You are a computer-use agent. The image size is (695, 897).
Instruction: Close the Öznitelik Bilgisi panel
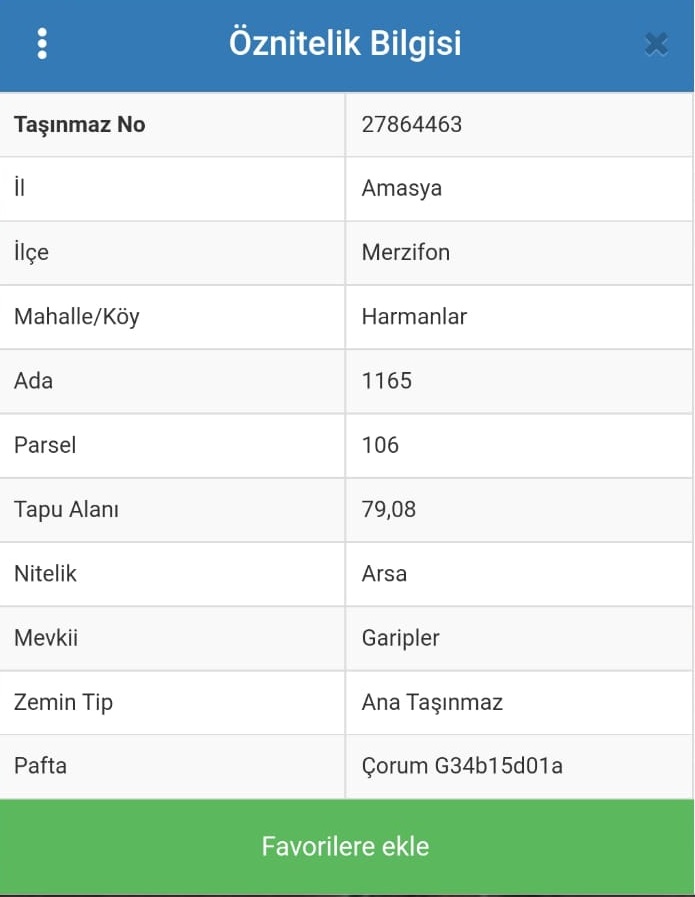pyautogui.click(x=656, y=44)
